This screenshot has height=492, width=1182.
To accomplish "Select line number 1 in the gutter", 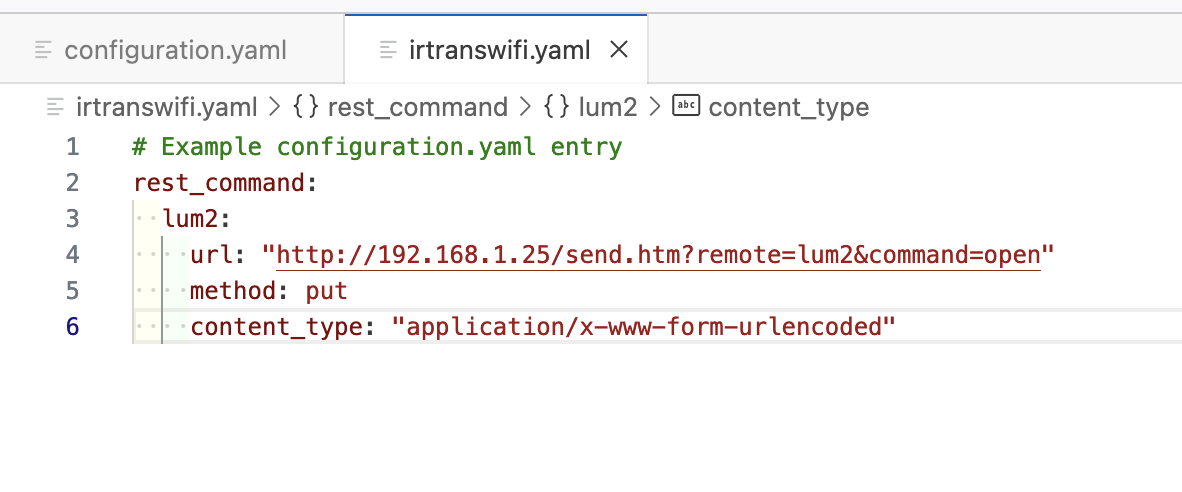I will 72,147.
